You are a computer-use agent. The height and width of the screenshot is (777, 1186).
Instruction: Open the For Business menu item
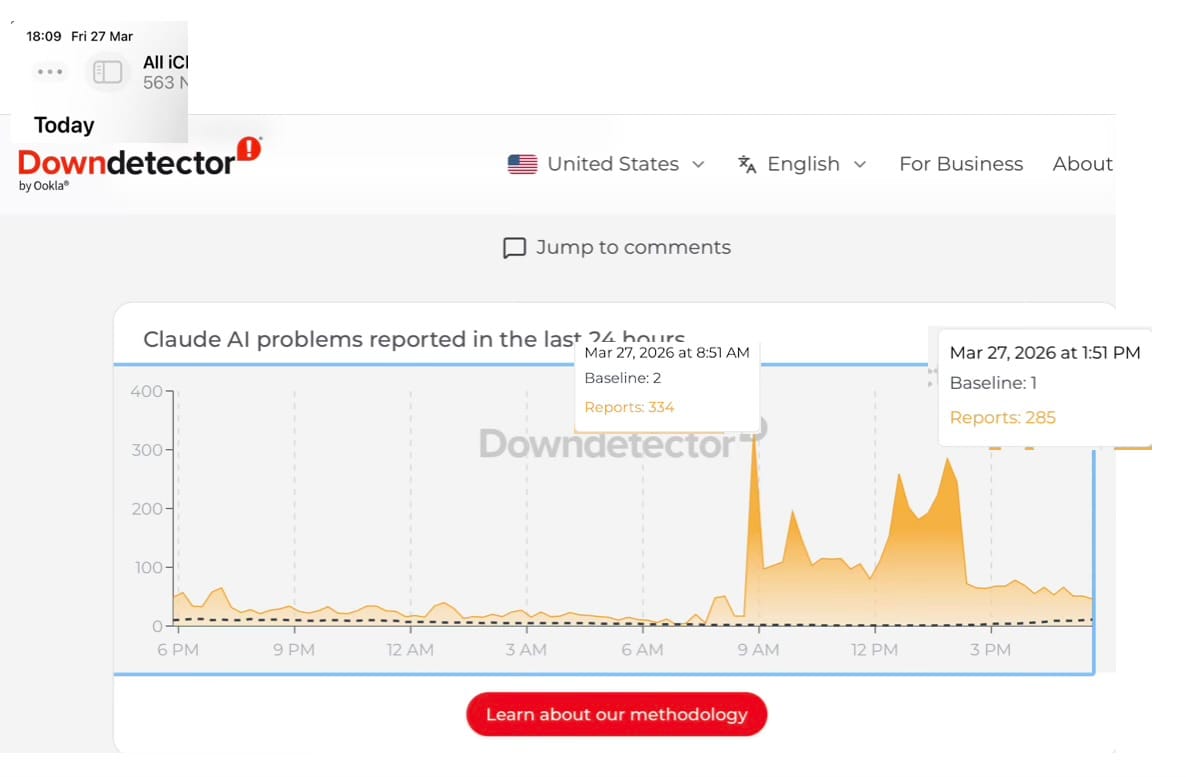point(960,164)
